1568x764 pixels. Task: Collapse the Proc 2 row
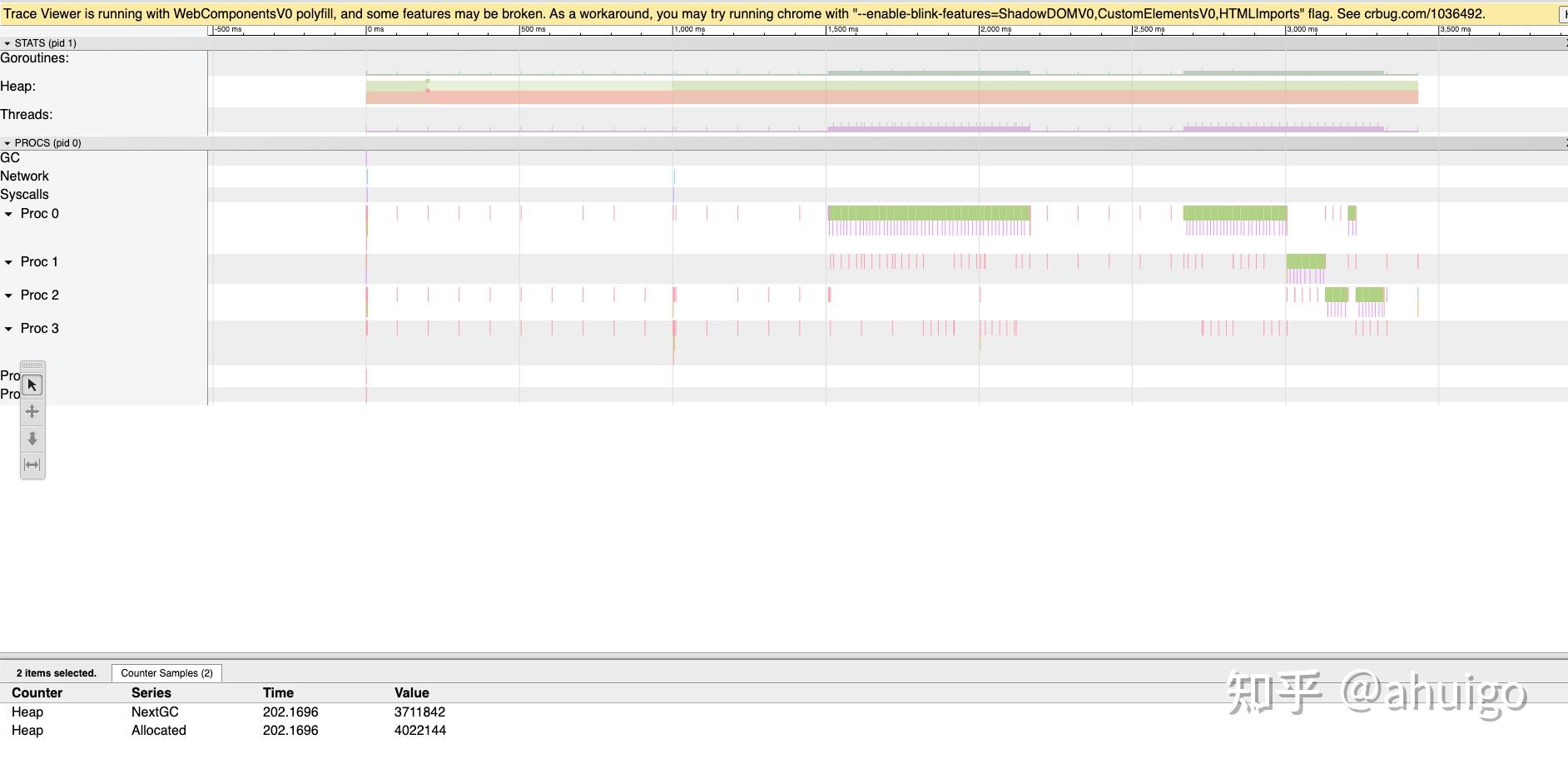(9, 295)
